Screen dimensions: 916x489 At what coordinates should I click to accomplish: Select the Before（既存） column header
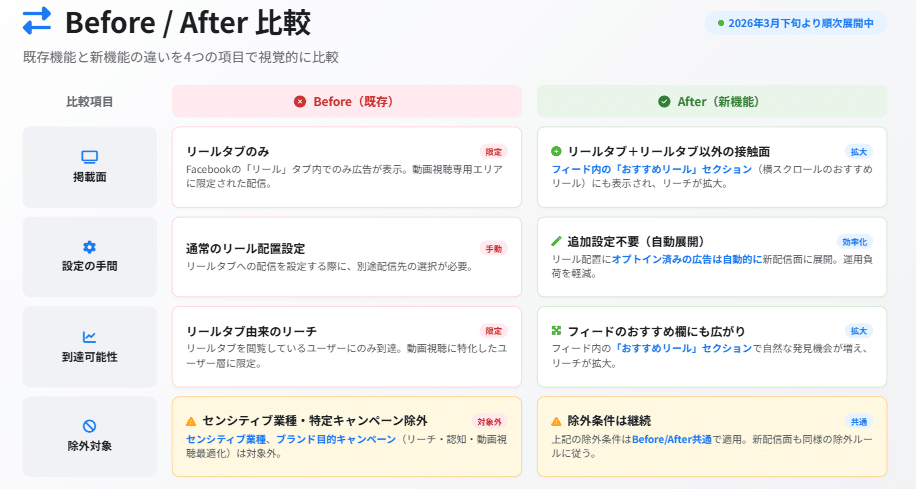(346, 102)
